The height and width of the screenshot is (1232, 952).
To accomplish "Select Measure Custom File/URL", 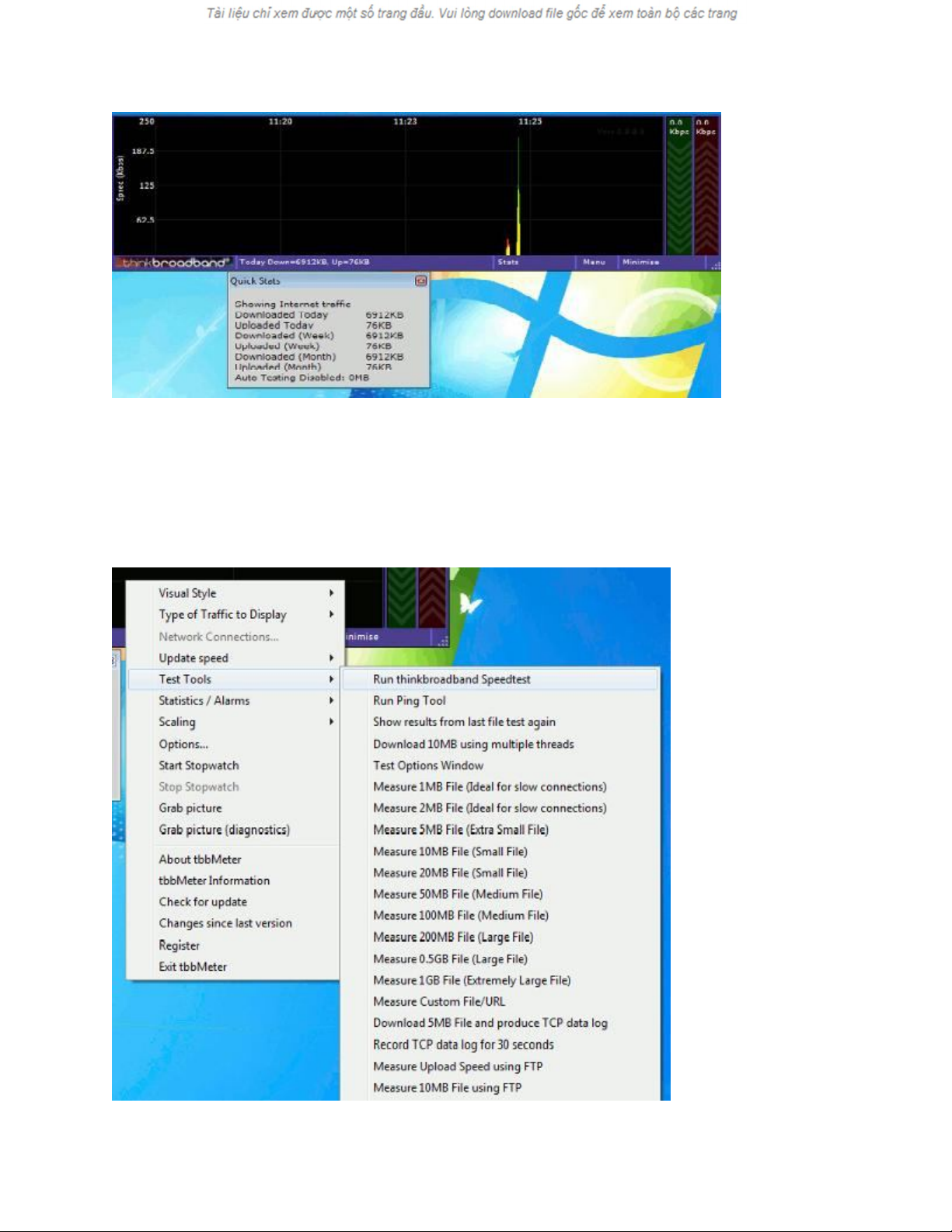I will pyautogui.click(x=501, y=1002).
